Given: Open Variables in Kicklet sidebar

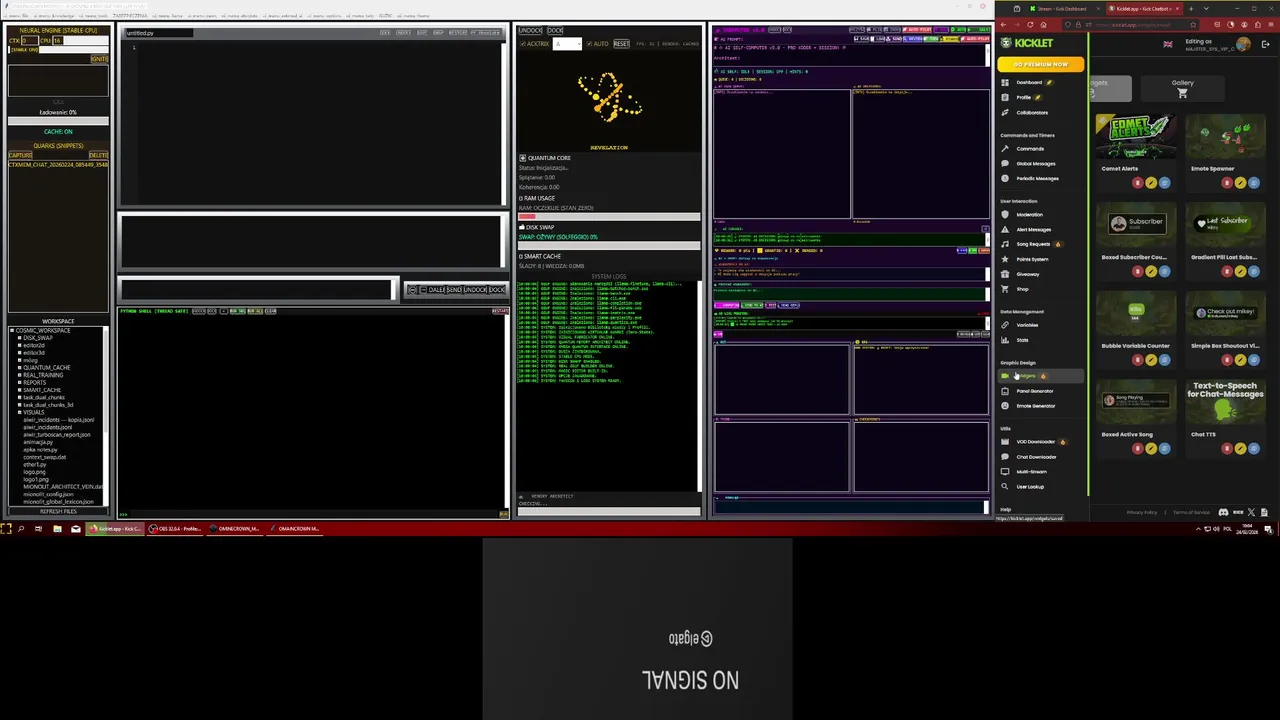Looking at the screenshot, I should 1027,325.
